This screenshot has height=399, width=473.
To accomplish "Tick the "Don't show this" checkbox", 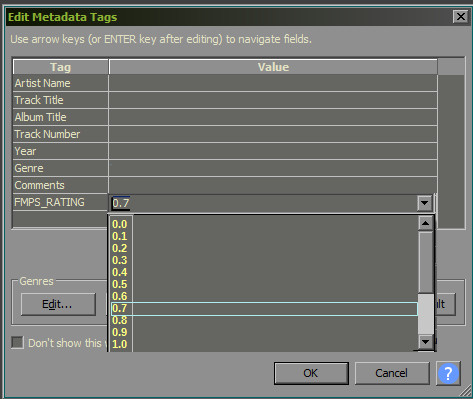I will pos(17,342).
